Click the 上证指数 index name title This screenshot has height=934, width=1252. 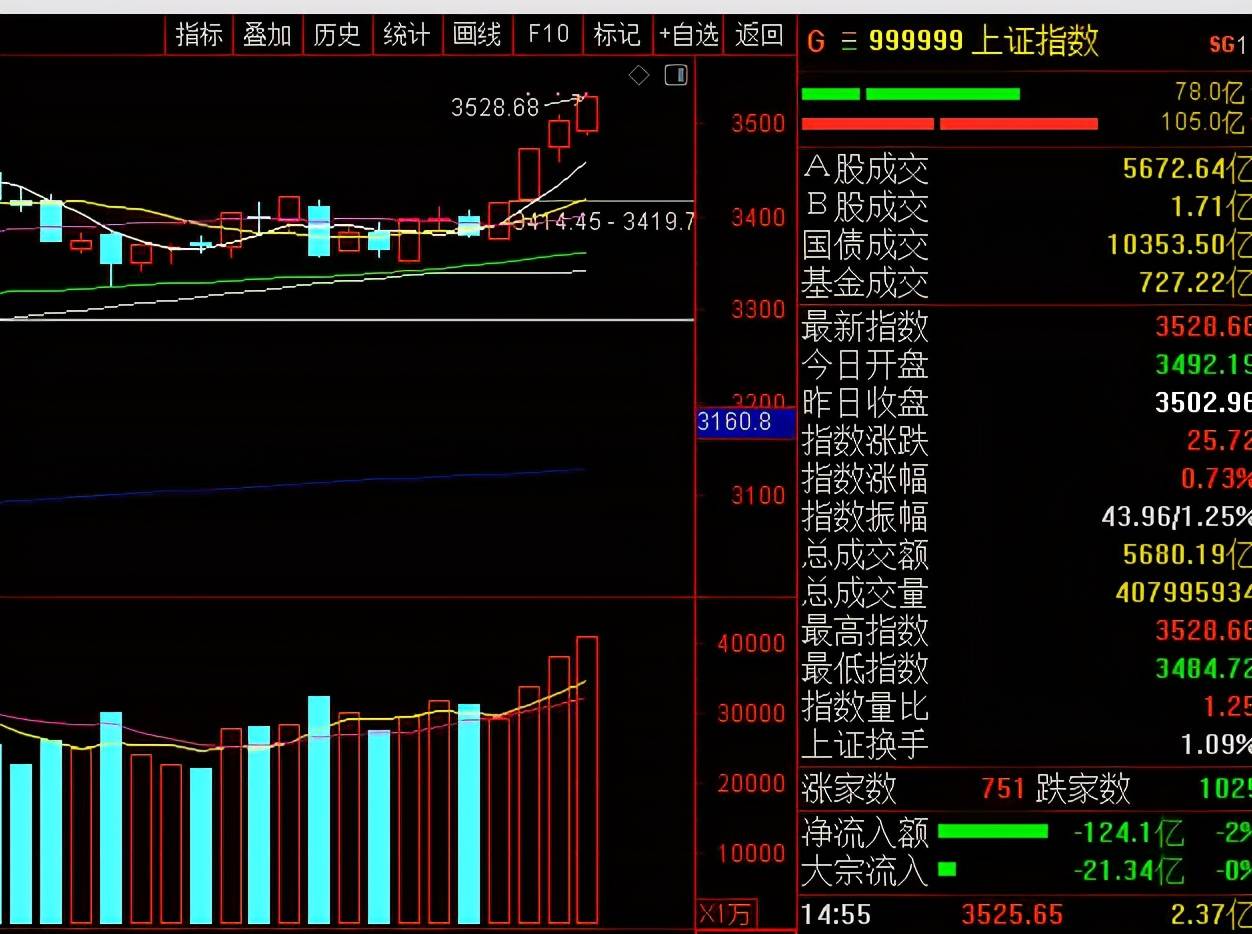coord(1034,41)
